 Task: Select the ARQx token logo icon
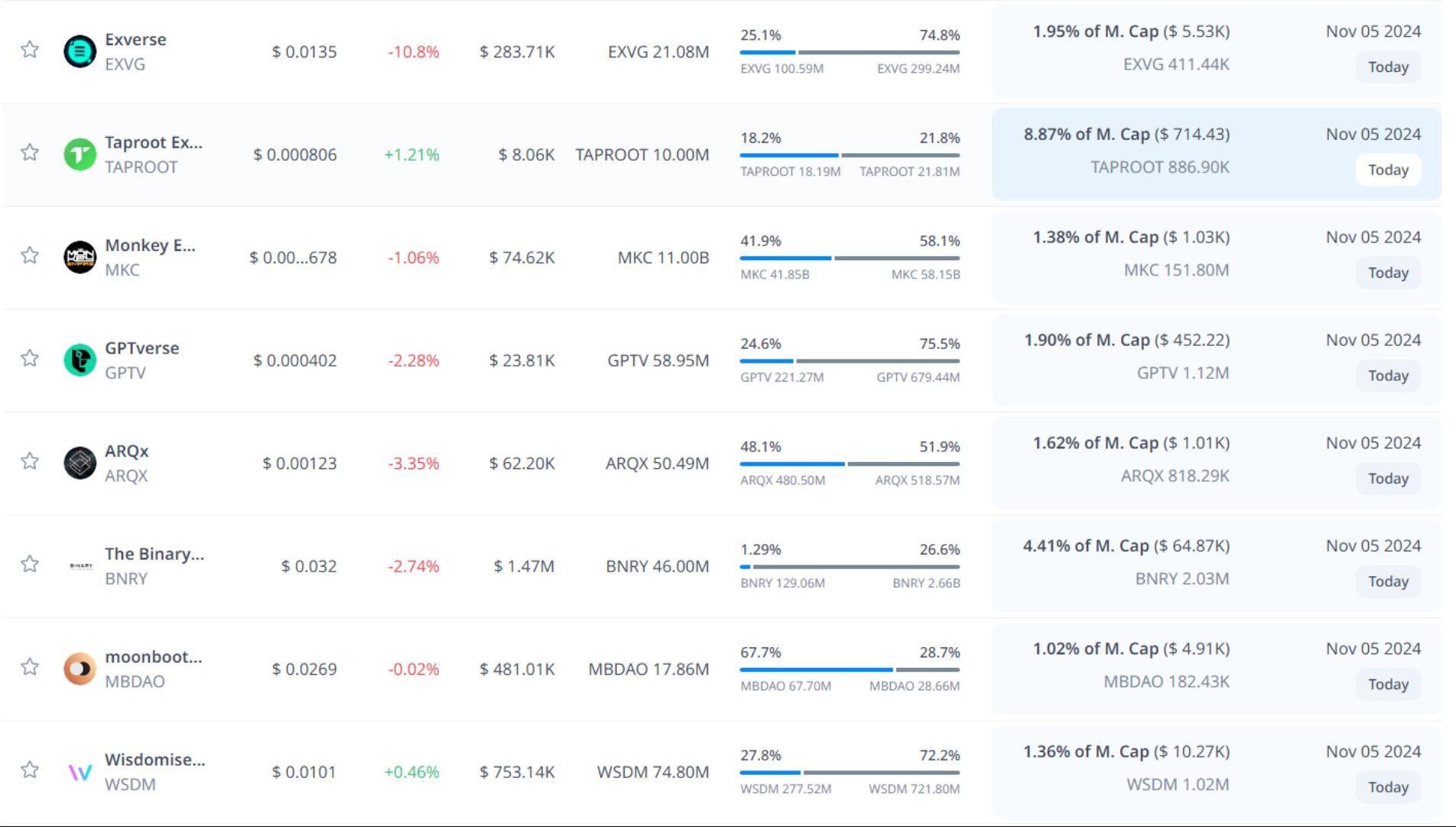pos(80,463)
